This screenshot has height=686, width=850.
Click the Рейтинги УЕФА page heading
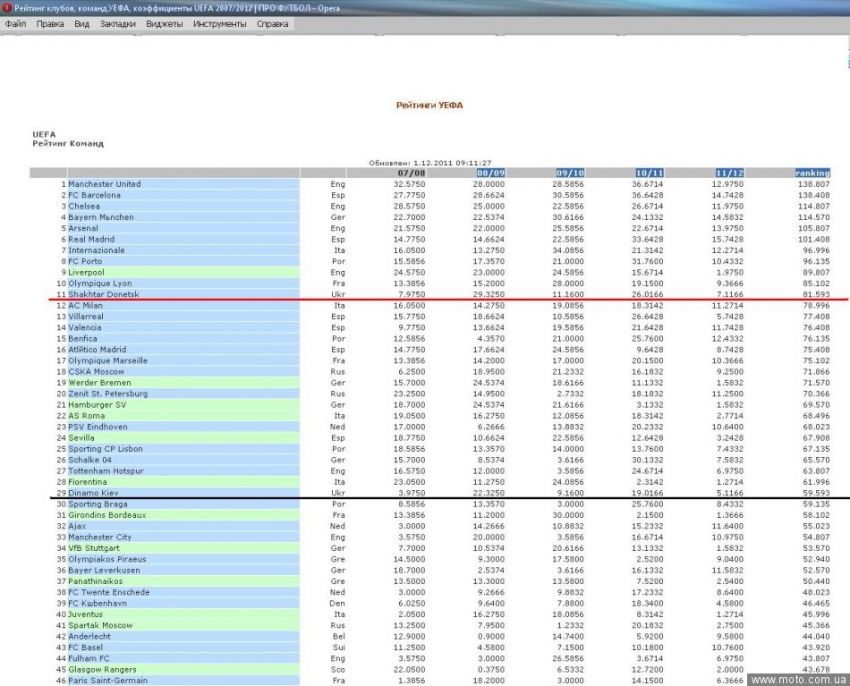click(x=429, y=105)
